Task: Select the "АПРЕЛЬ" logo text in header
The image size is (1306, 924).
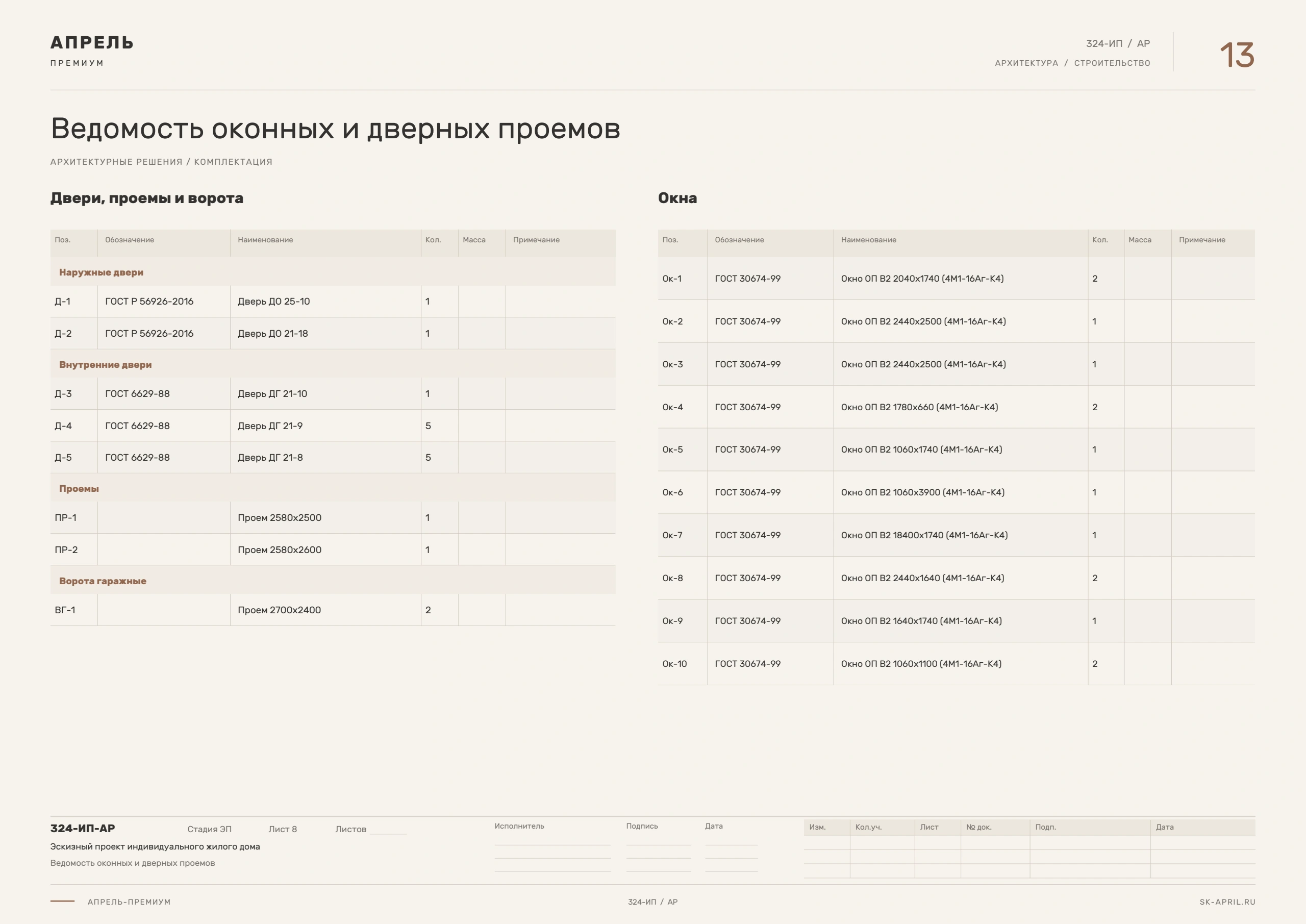Action: coord(92,43)
